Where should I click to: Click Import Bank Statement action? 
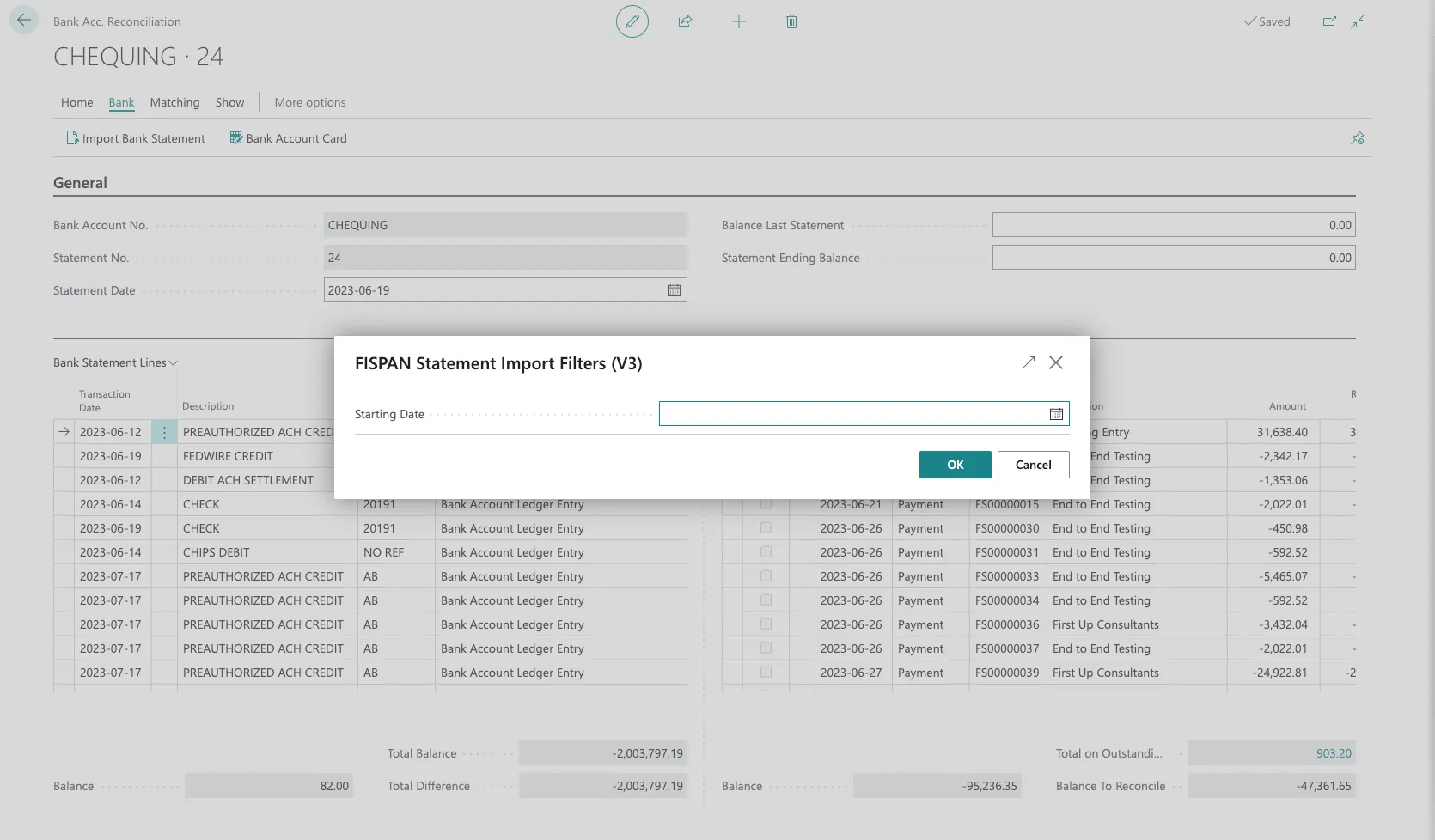pyautogui.click(x=136, y=138)
